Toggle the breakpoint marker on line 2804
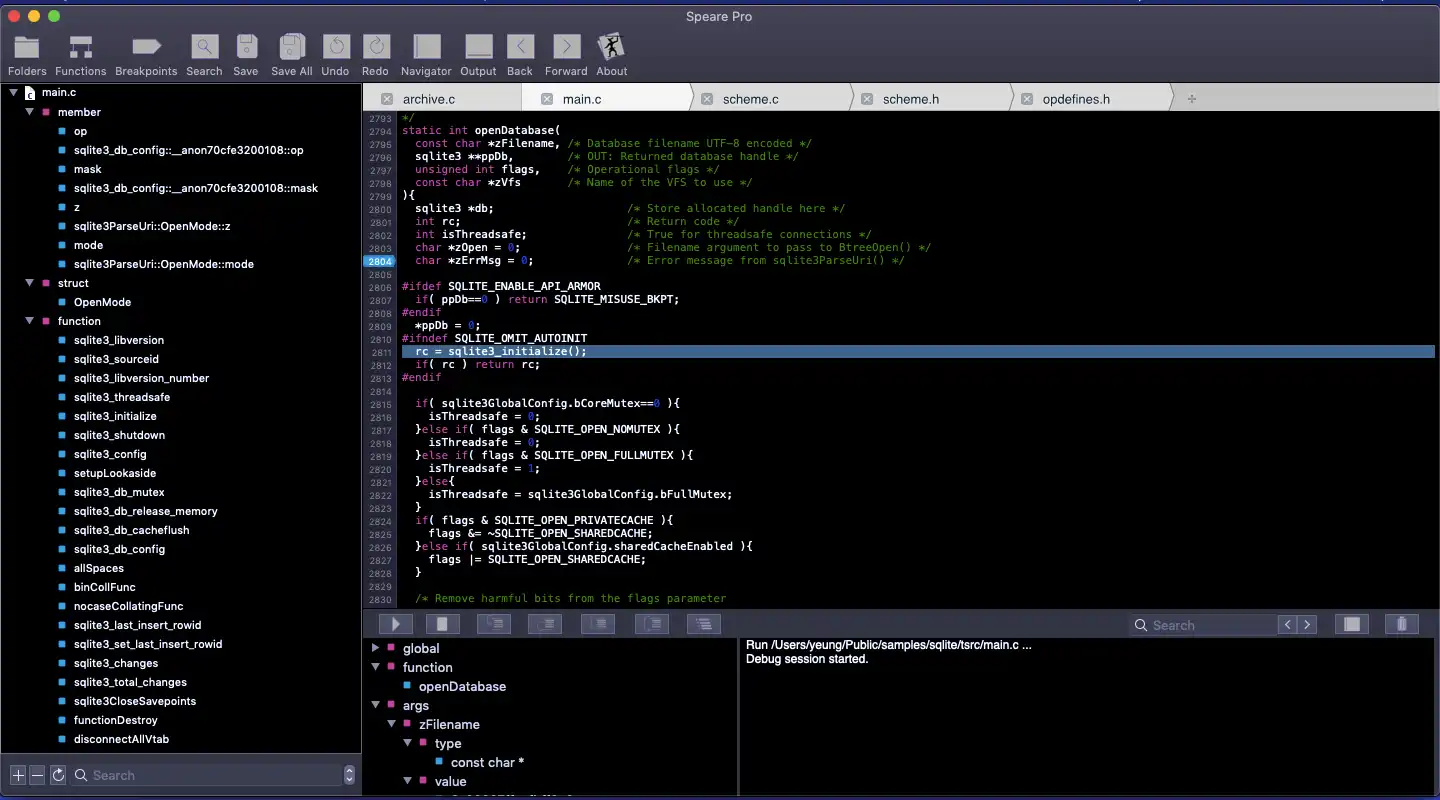This screenshot has width=1440, height=800. [x=379, y=261]
